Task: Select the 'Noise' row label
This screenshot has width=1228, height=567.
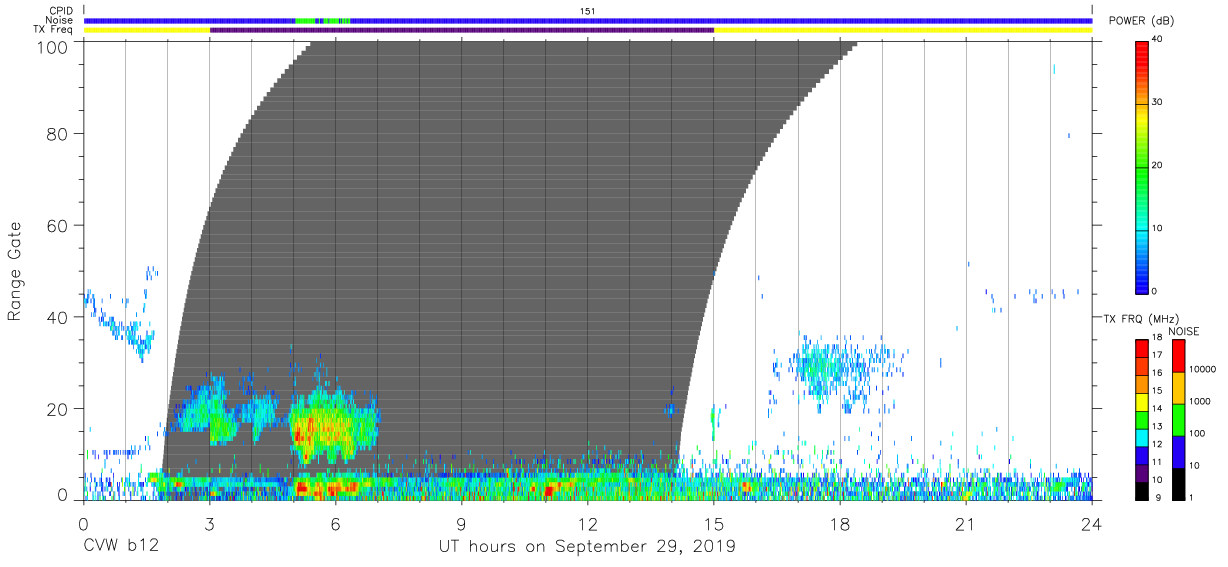Action: [61, 20]
